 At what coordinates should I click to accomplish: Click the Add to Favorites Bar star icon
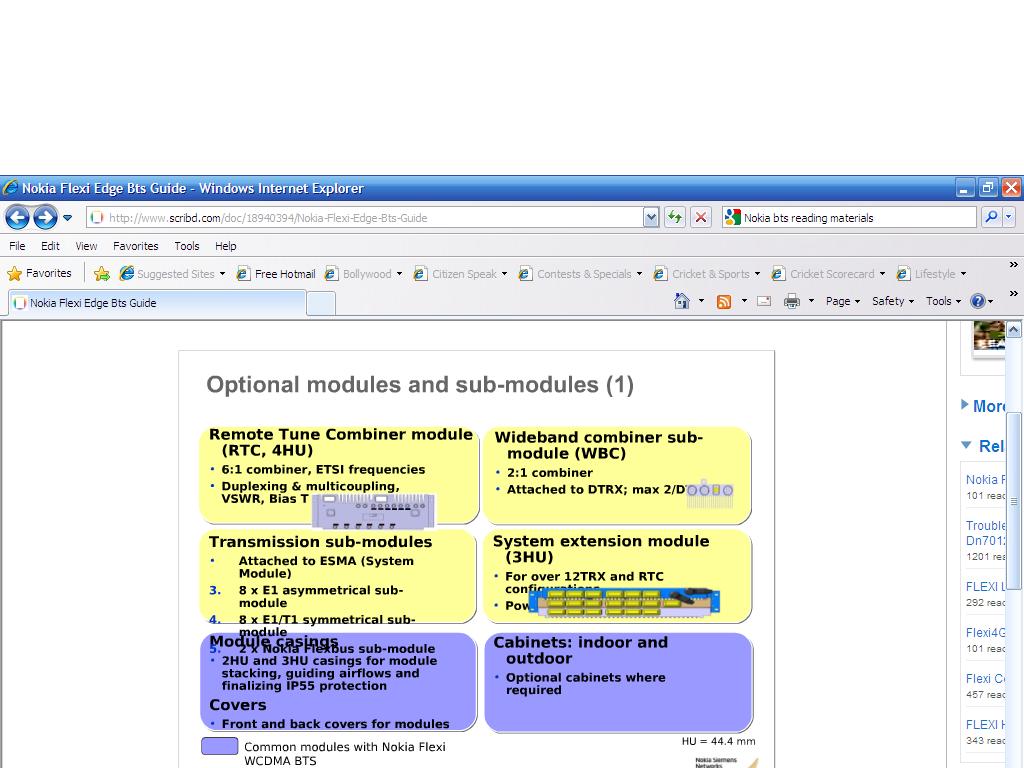click(x=102, y=273)
